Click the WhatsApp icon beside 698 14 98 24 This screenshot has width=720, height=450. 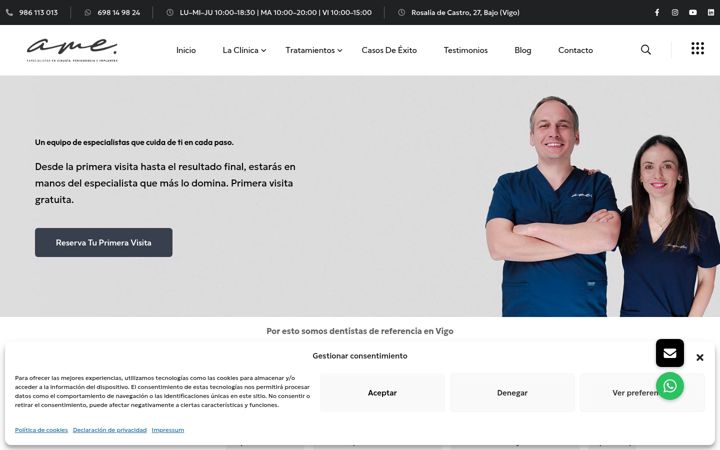click(88, 12)
